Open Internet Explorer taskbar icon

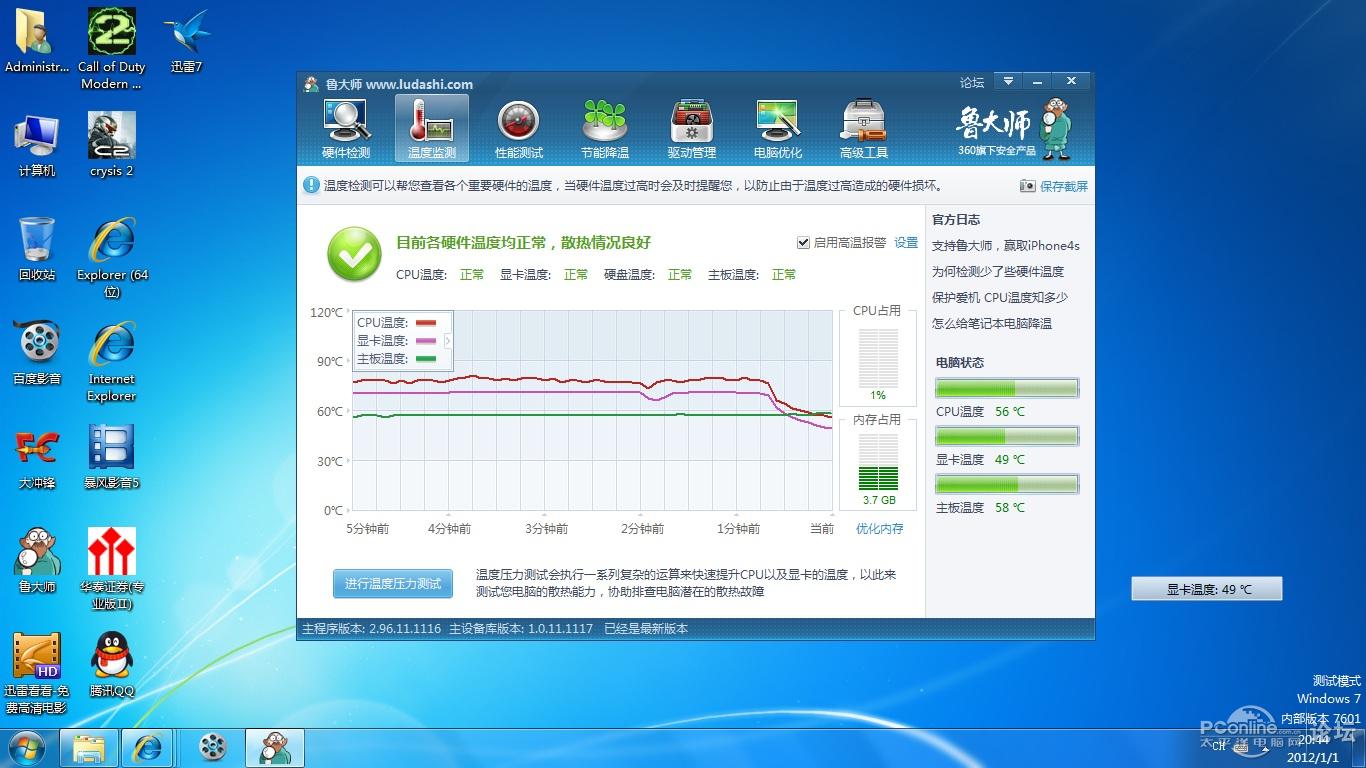(x=148, y=747)
